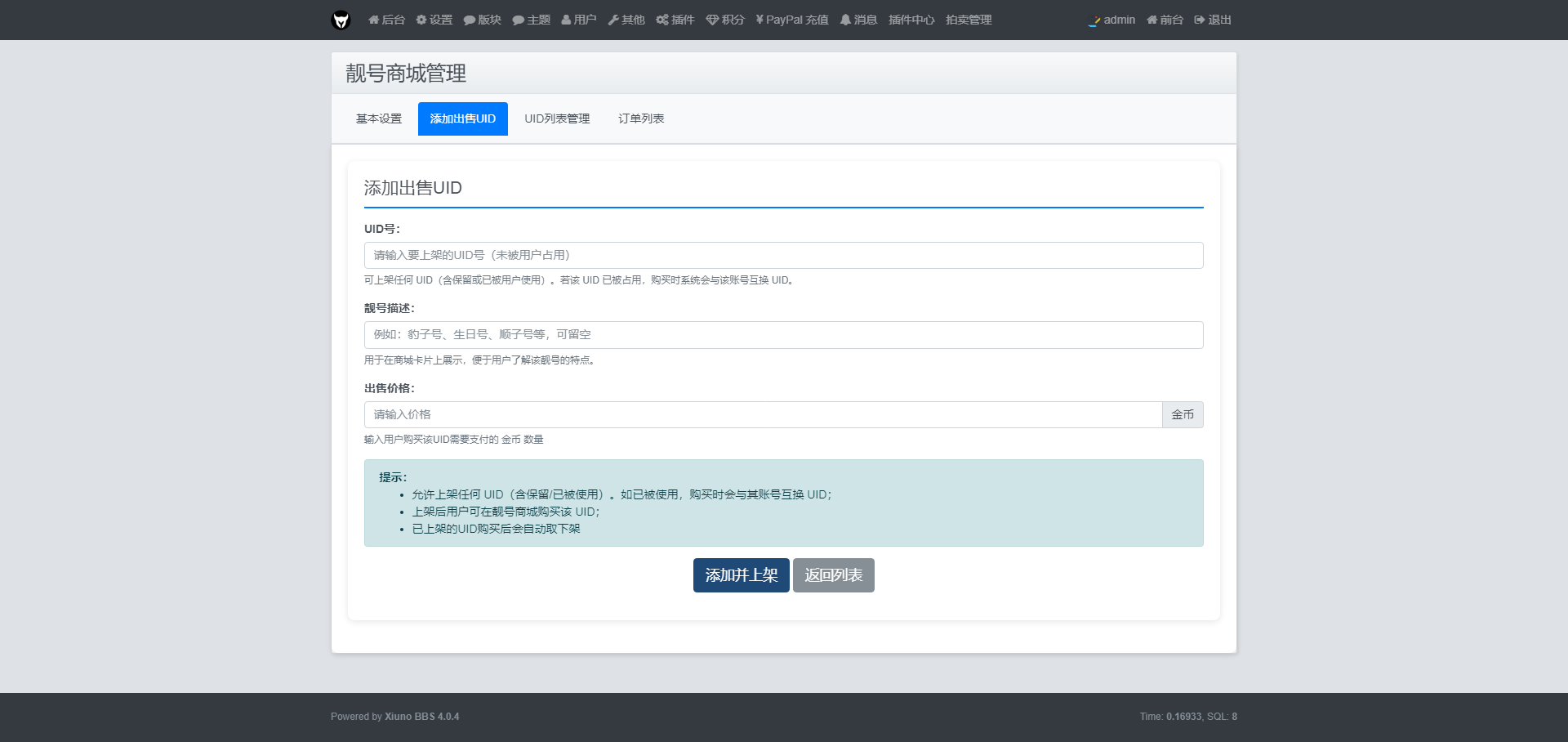Go to 插件中心 in navbar

coord(911,20)
